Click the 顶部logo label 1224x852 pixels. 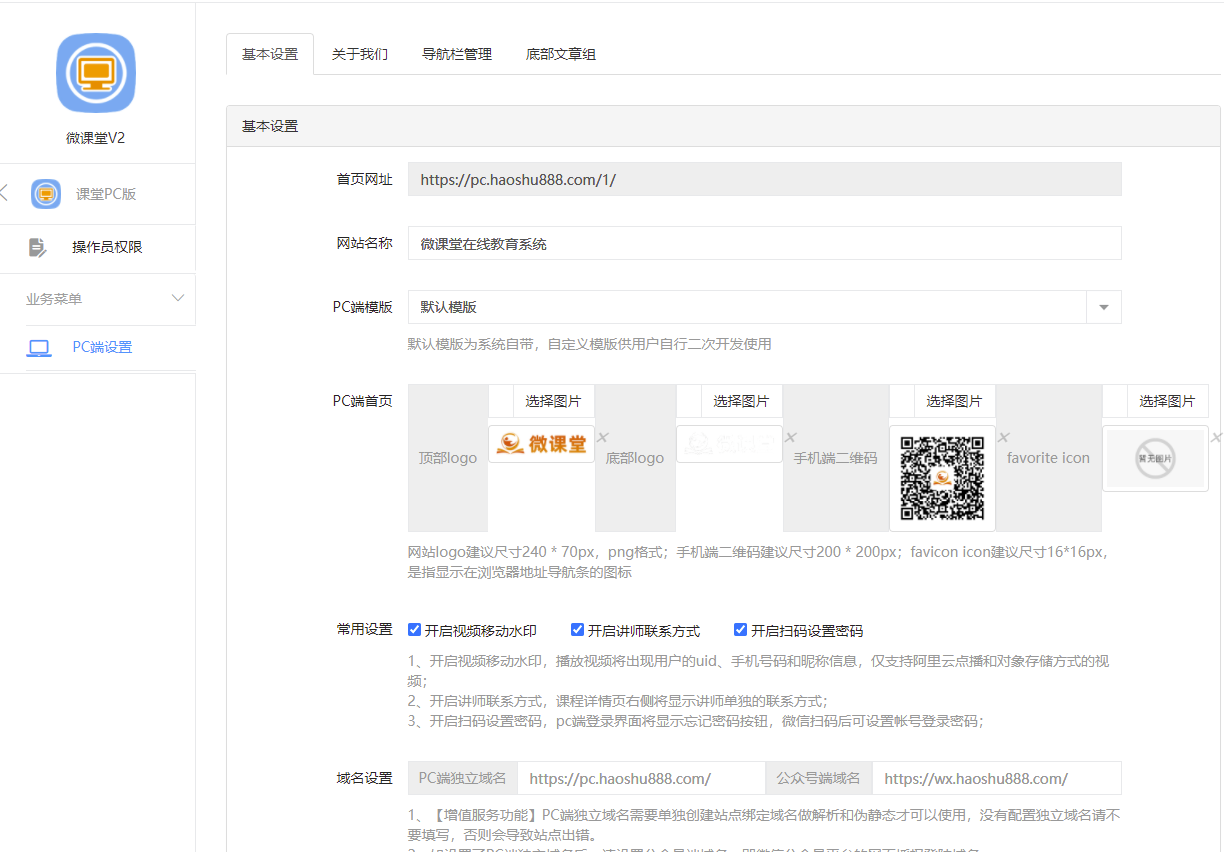(448, 458)
